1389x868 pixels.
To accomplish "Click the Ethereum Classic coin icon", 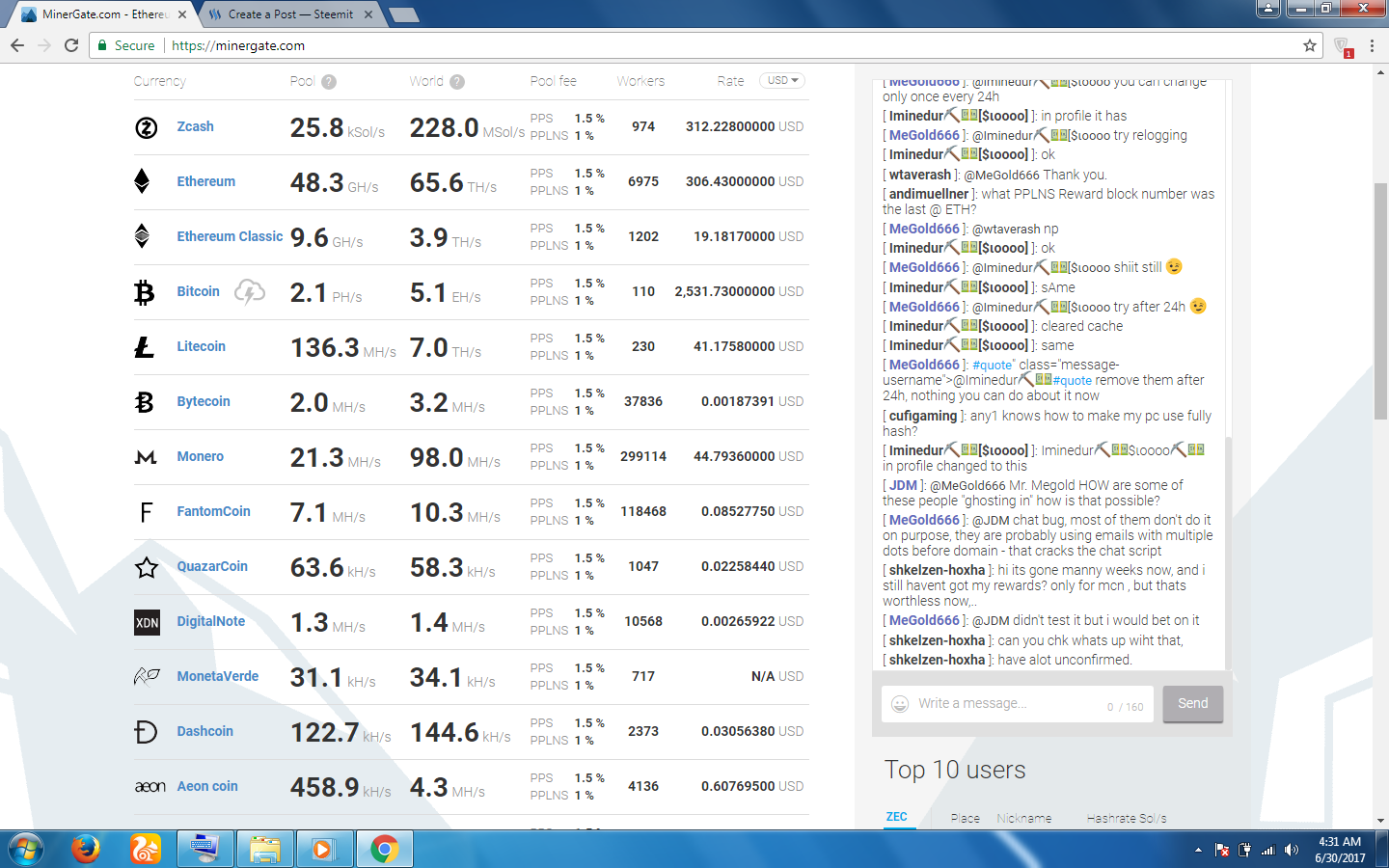I will [142, 236].
